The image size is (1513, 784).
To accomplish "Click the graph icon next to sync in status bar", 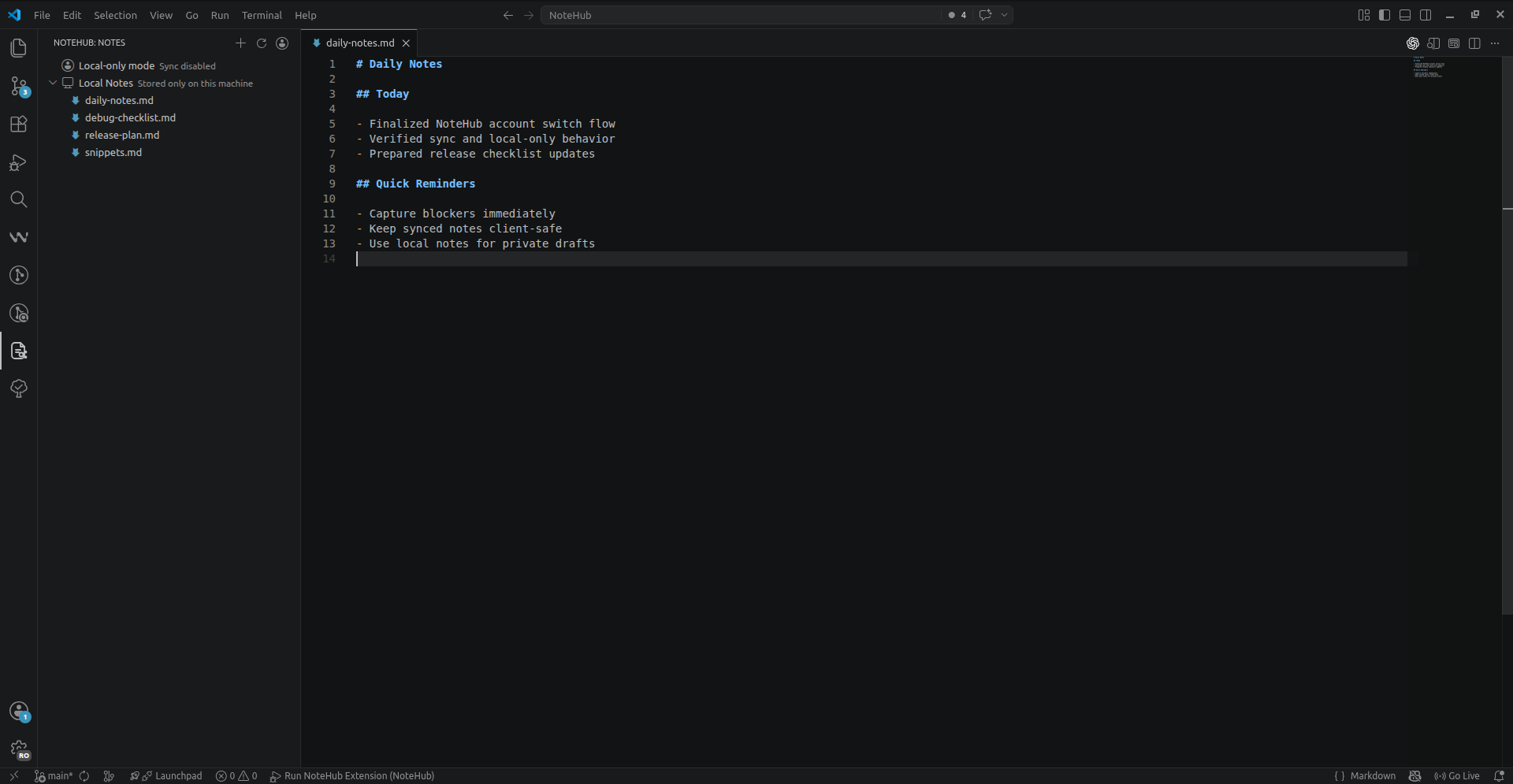I will pos(110,776).
